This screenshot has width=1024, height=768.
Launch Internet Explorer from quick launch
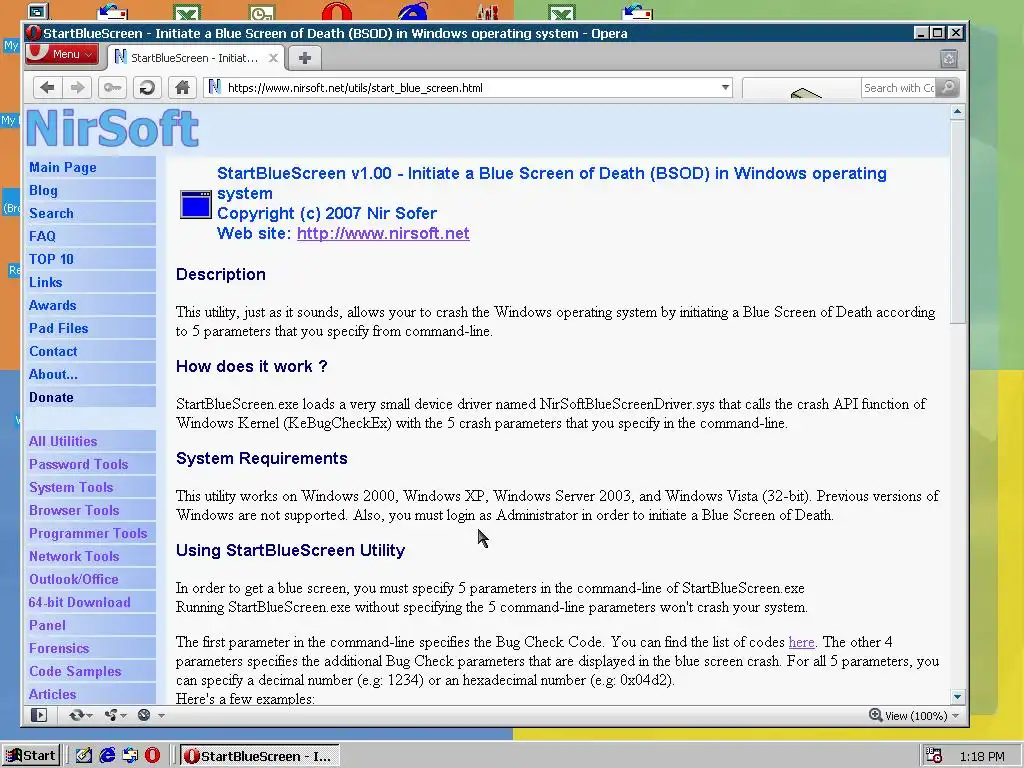[x=107, y=756]
